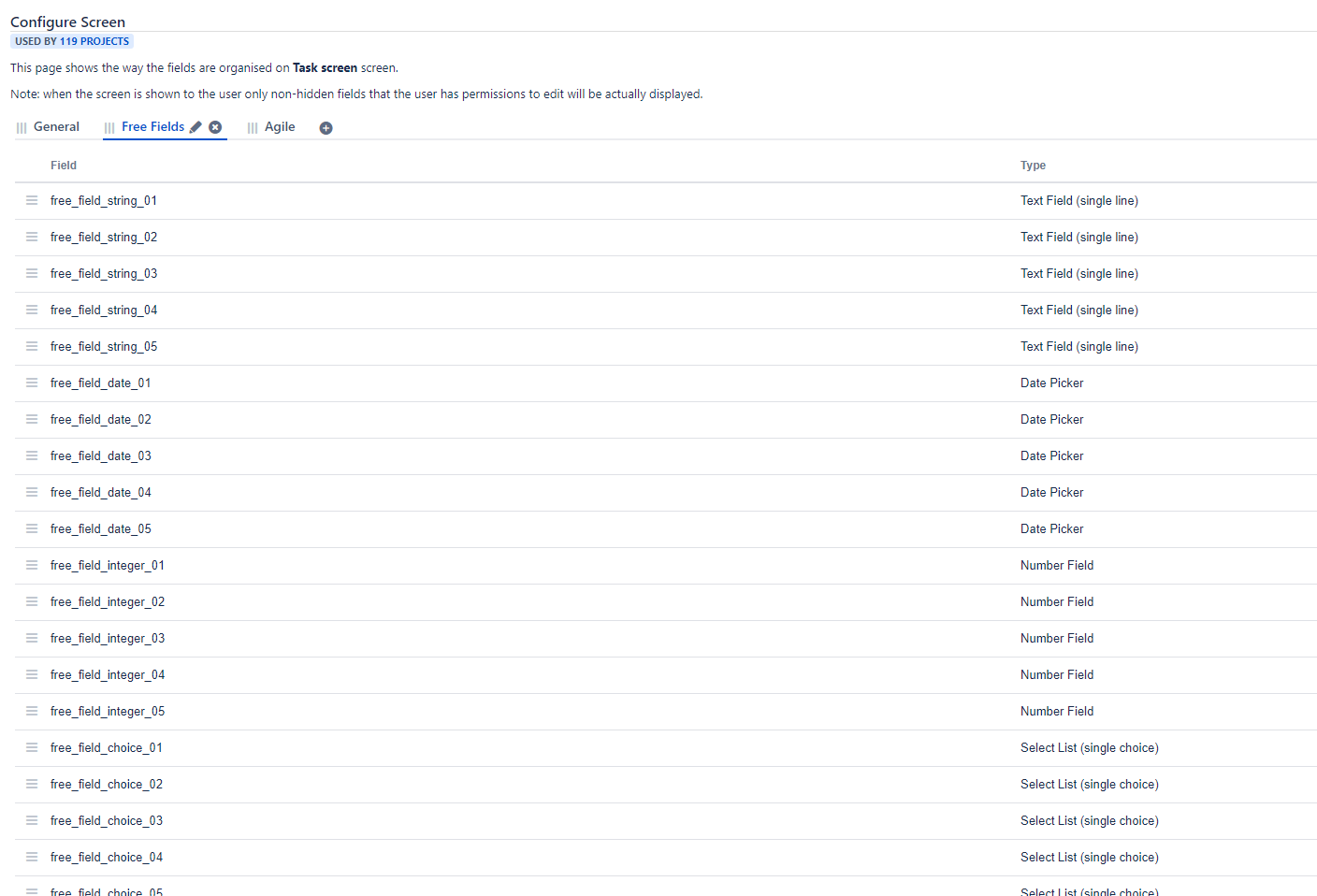The height and width of the screenshot is (896, 1317).
Task: Click Number Field type in free_field_integer_05 row
Action: click(1057, 712)
